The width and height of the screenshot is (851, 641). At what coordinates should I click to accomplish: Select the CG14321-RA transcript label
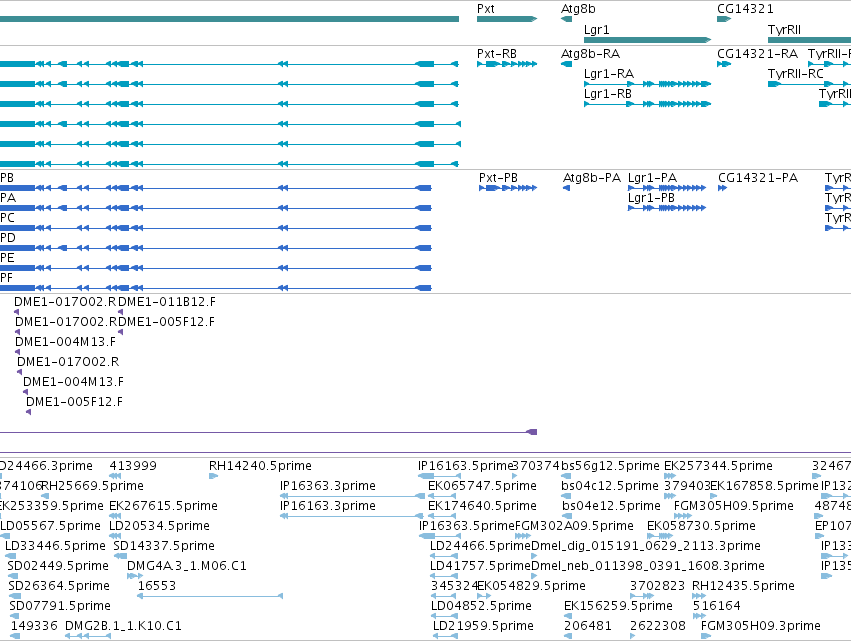(x=758, y=54)
